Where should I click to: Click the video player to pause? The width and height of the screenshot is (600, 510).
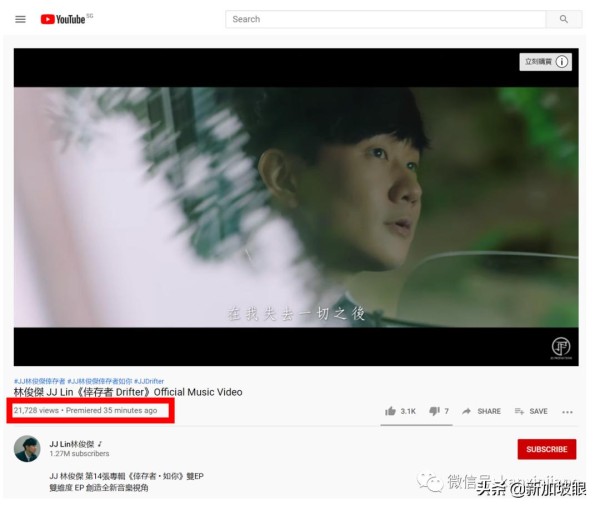tap(296, 207)
